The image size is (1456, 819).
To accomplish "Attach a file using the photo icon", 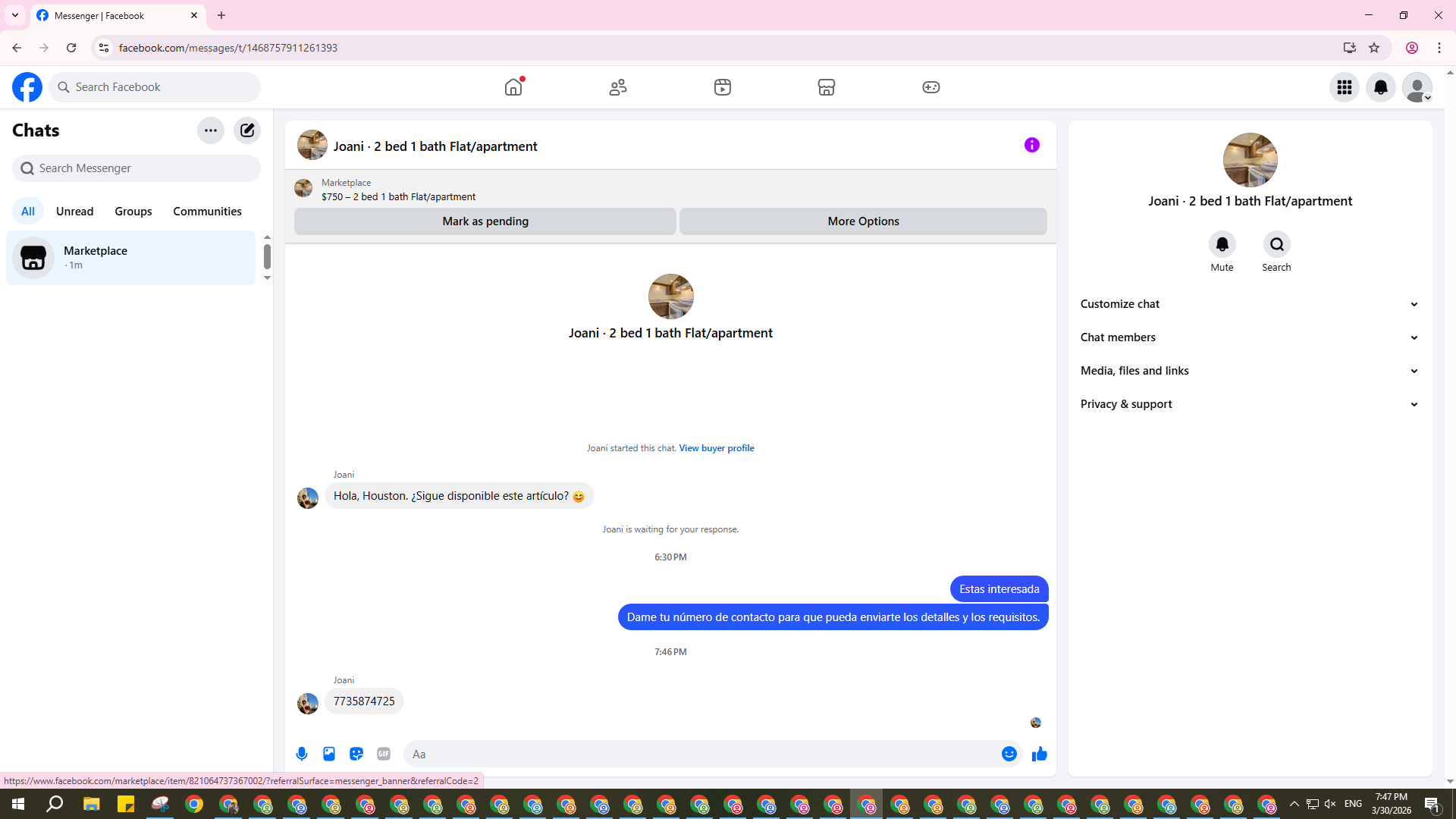I will pyautogui.click(x=329, y=754).
